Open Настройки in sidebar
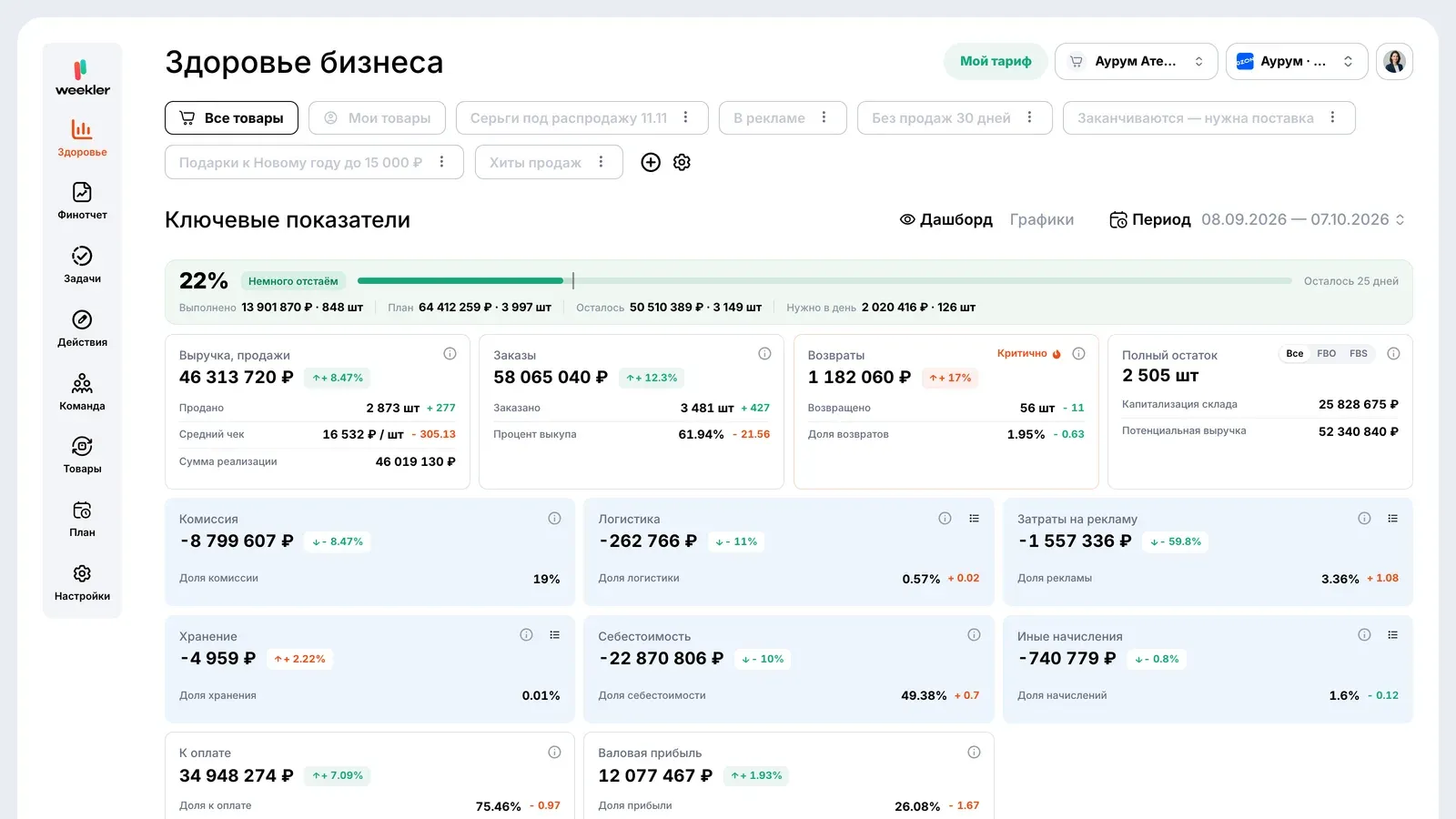The image size is (1456, 819). point(82,582)
